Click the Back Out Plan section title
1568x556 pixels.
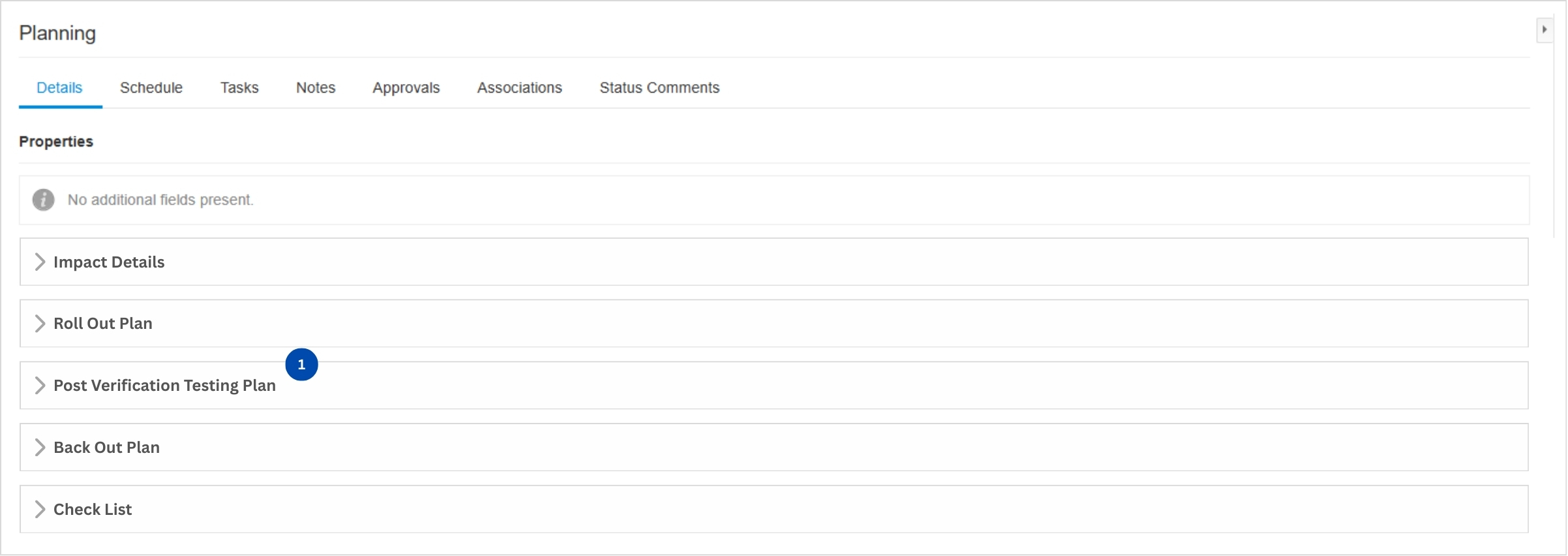pos(106,447)
